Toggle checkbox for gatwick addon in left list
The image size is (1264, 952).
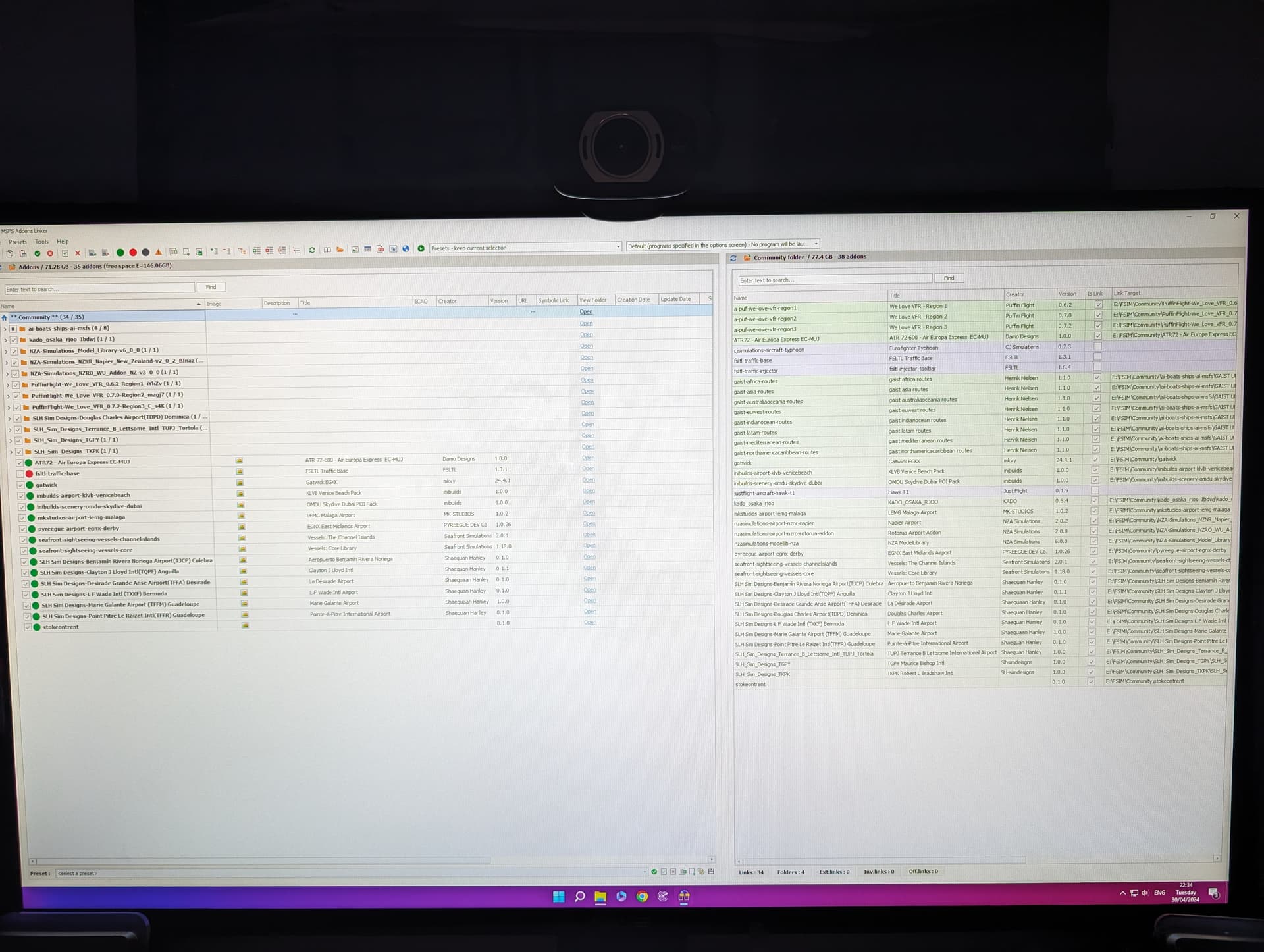[x=20, y=485]
